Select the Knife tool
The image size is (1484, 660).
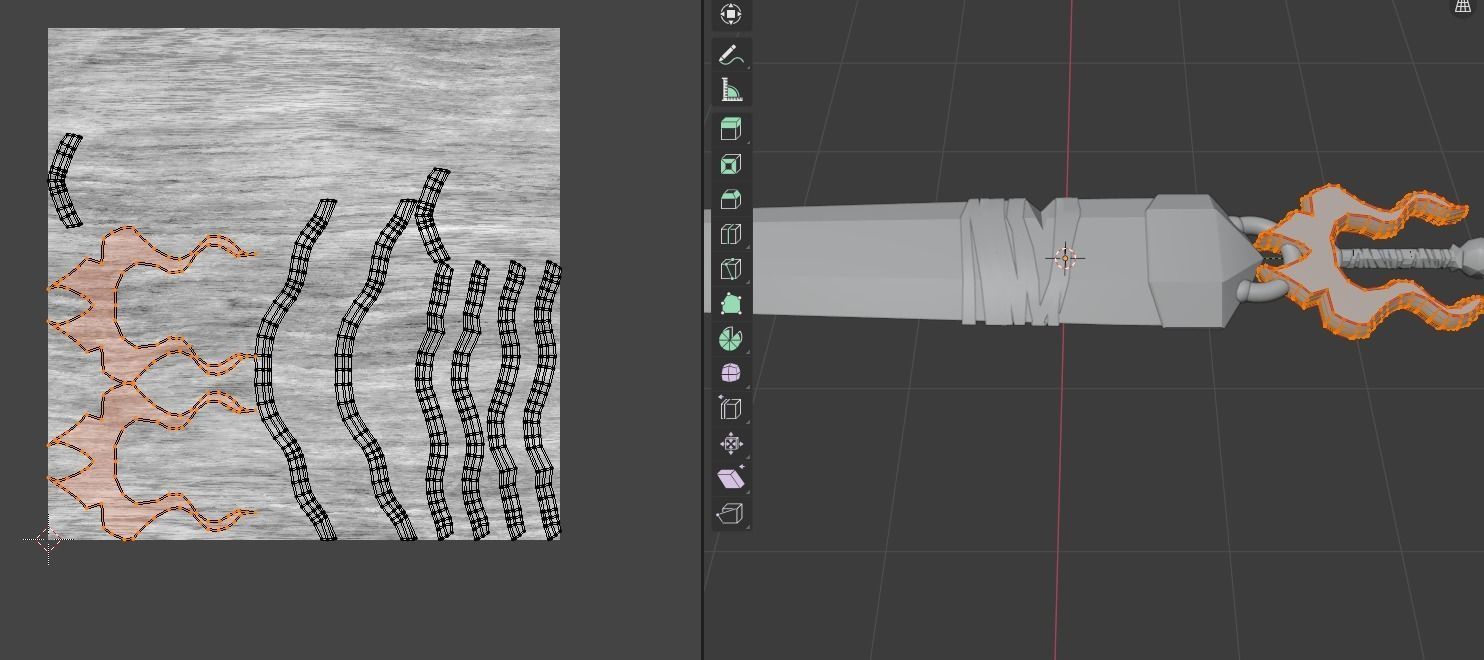pyautogui.click(x=731, y=269)
